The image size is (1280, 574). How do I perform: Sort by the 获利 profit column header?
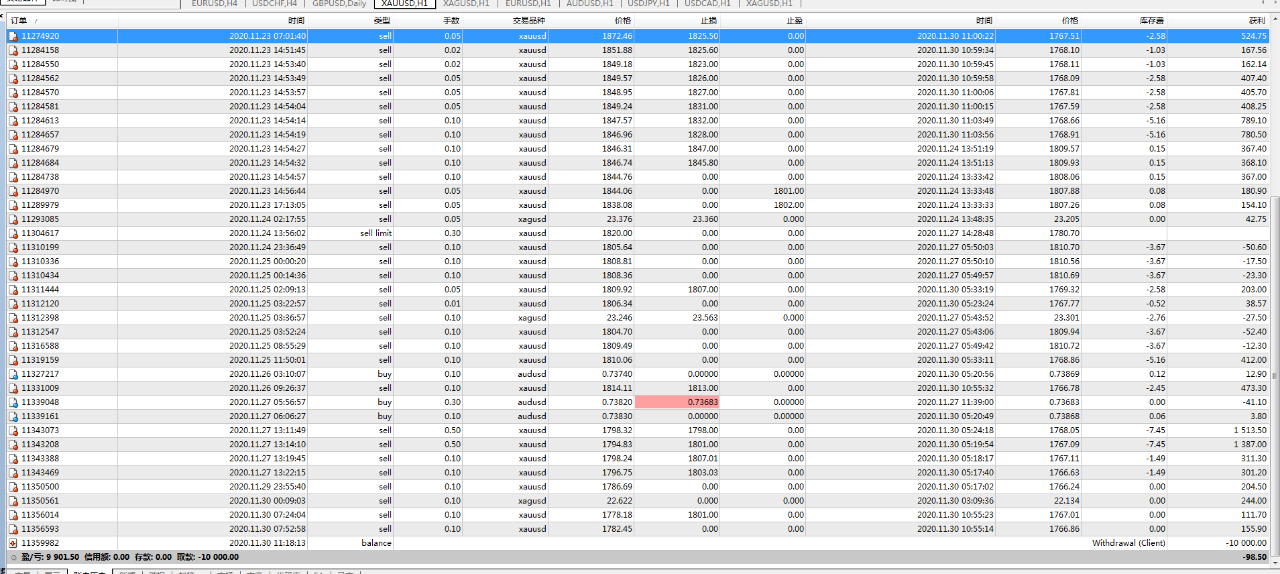(x=1256, y=20)
